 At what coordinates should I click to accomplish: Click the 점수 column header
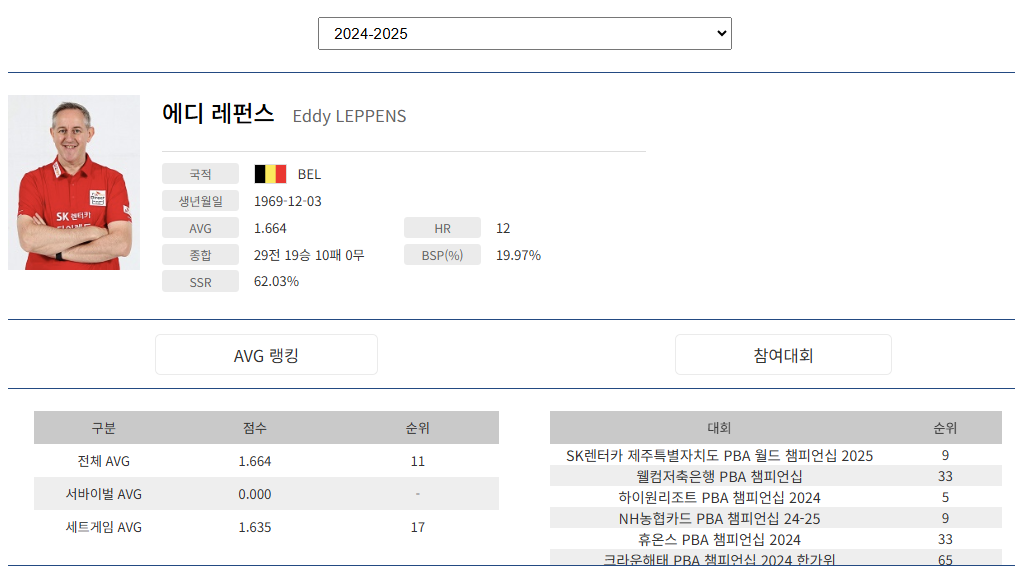pyautogui.click(x=254, y=428)
